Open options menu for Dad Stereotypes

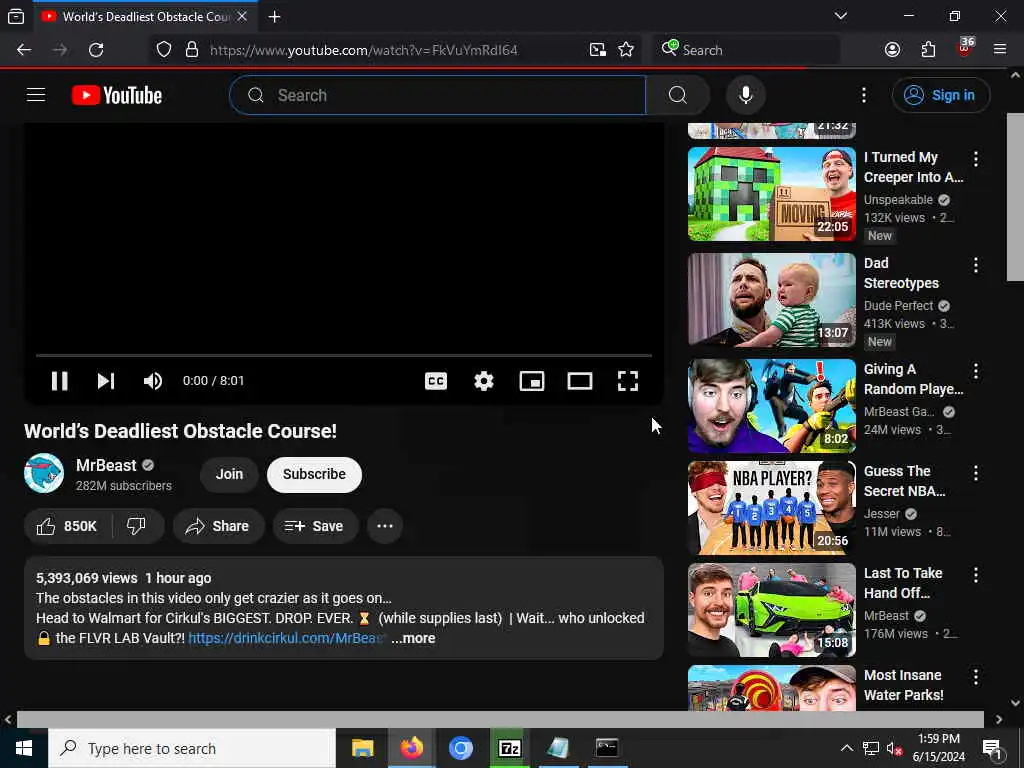click(x=976, y=264)
